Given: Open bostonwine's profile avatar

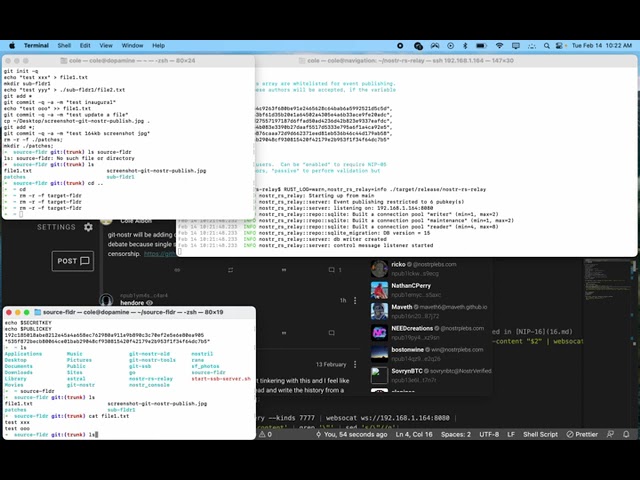Looking at the screenshot, I should (379, 354).
